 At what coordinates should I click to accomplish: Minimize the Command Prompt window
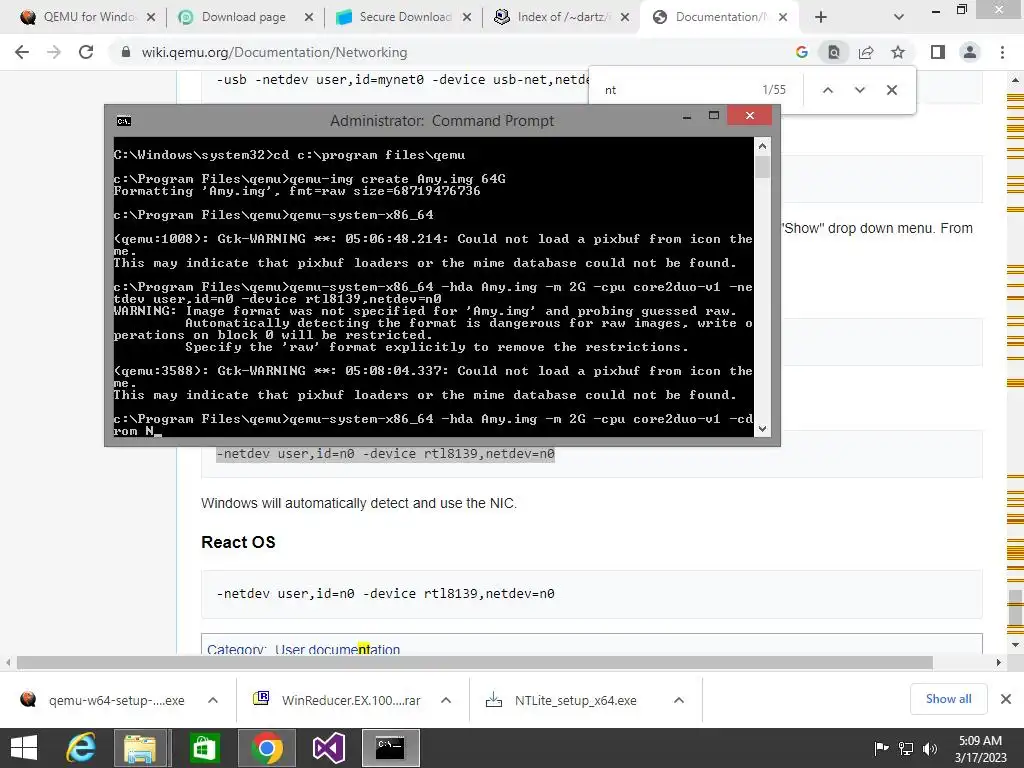coord(686,116)
